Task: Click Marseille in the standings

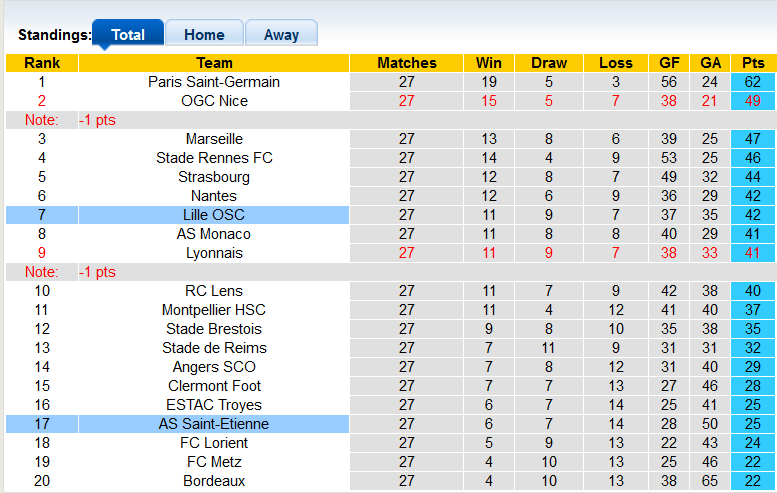Action: pyautogui.click(x=214, y=139)
